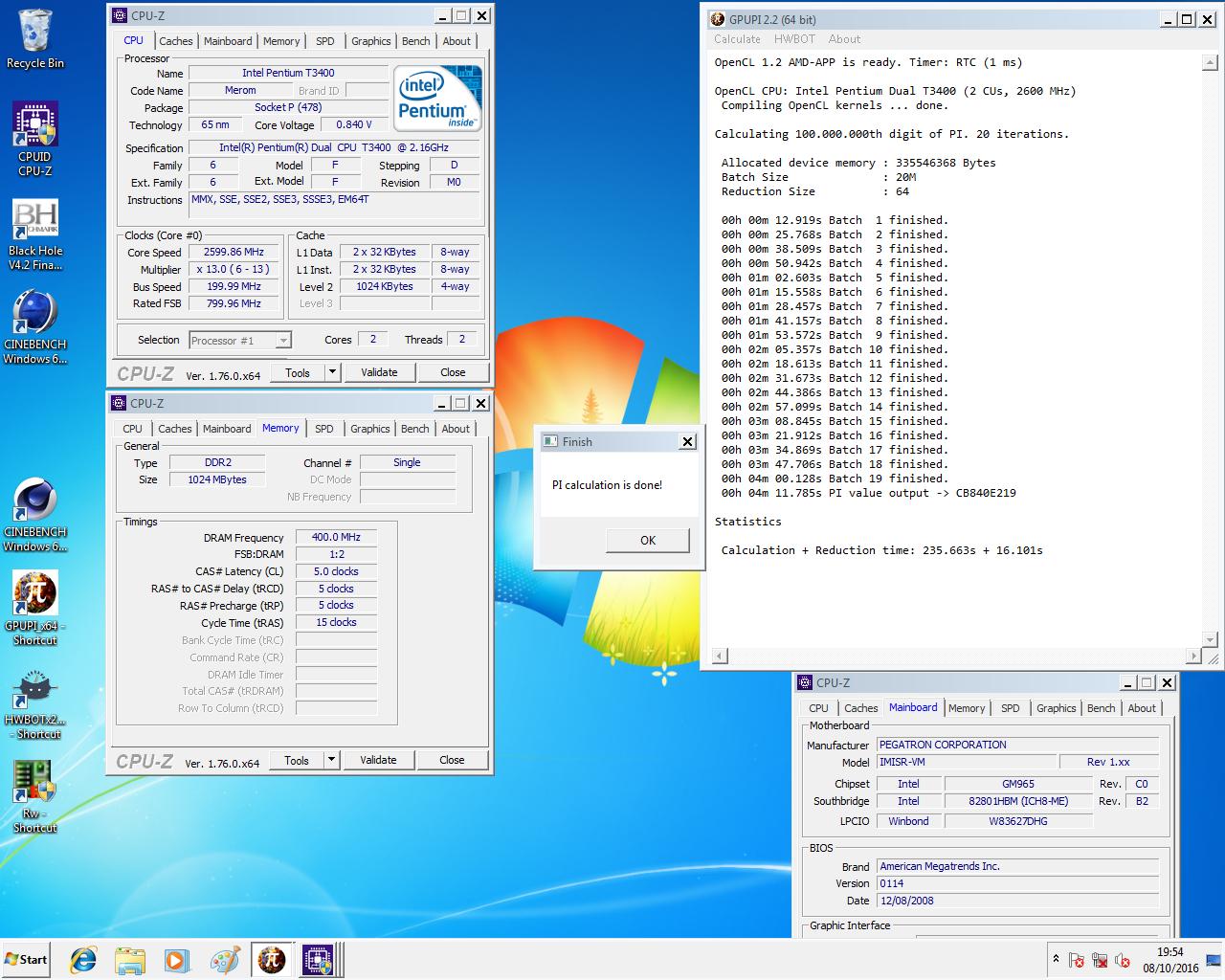Click GPUPI horizontal scrollbar right arrow
Viewport: 1225px width, 980px height.
click(x=1192, y=656)
